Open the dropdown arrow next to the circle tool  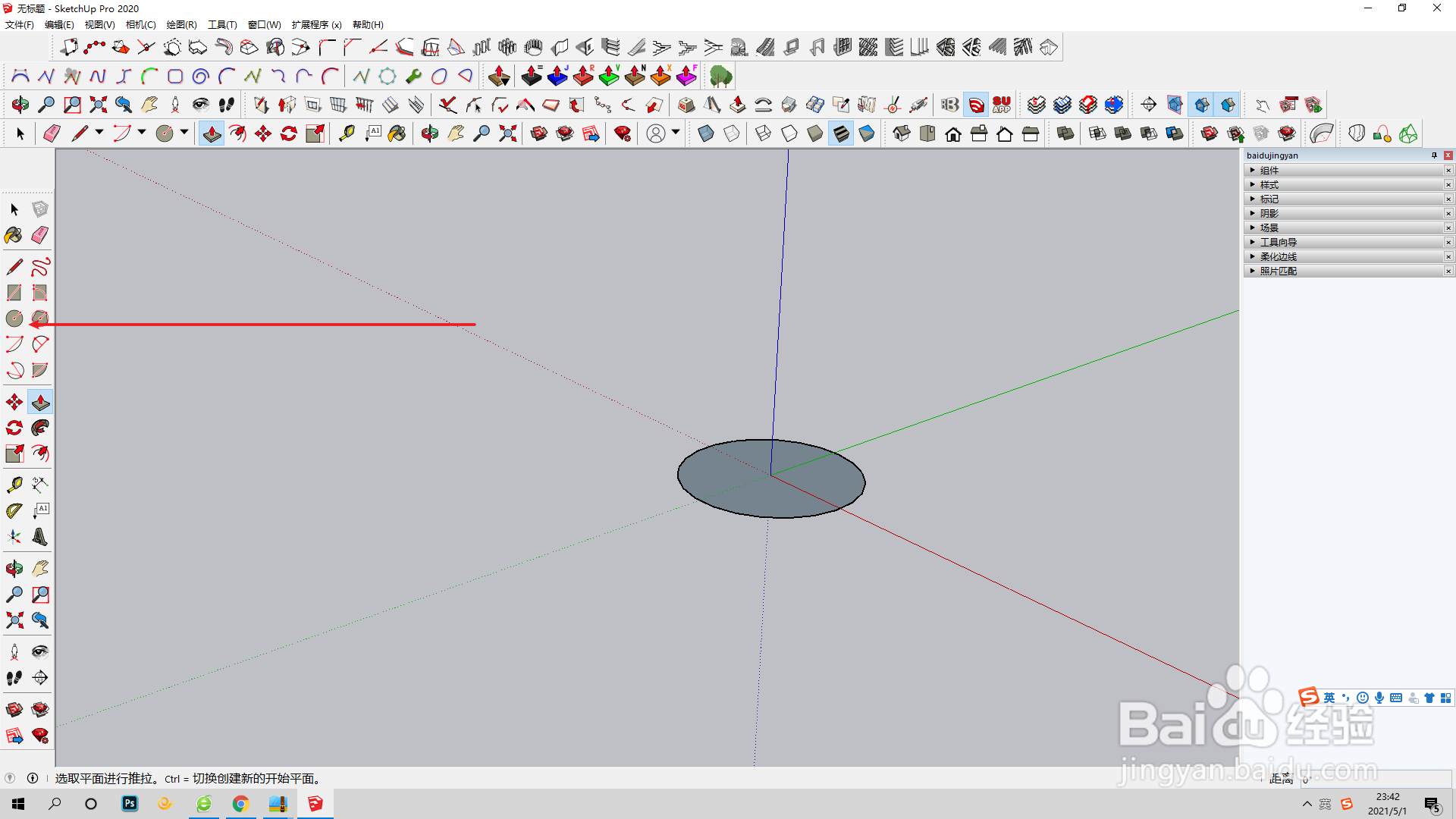point(184,133)
